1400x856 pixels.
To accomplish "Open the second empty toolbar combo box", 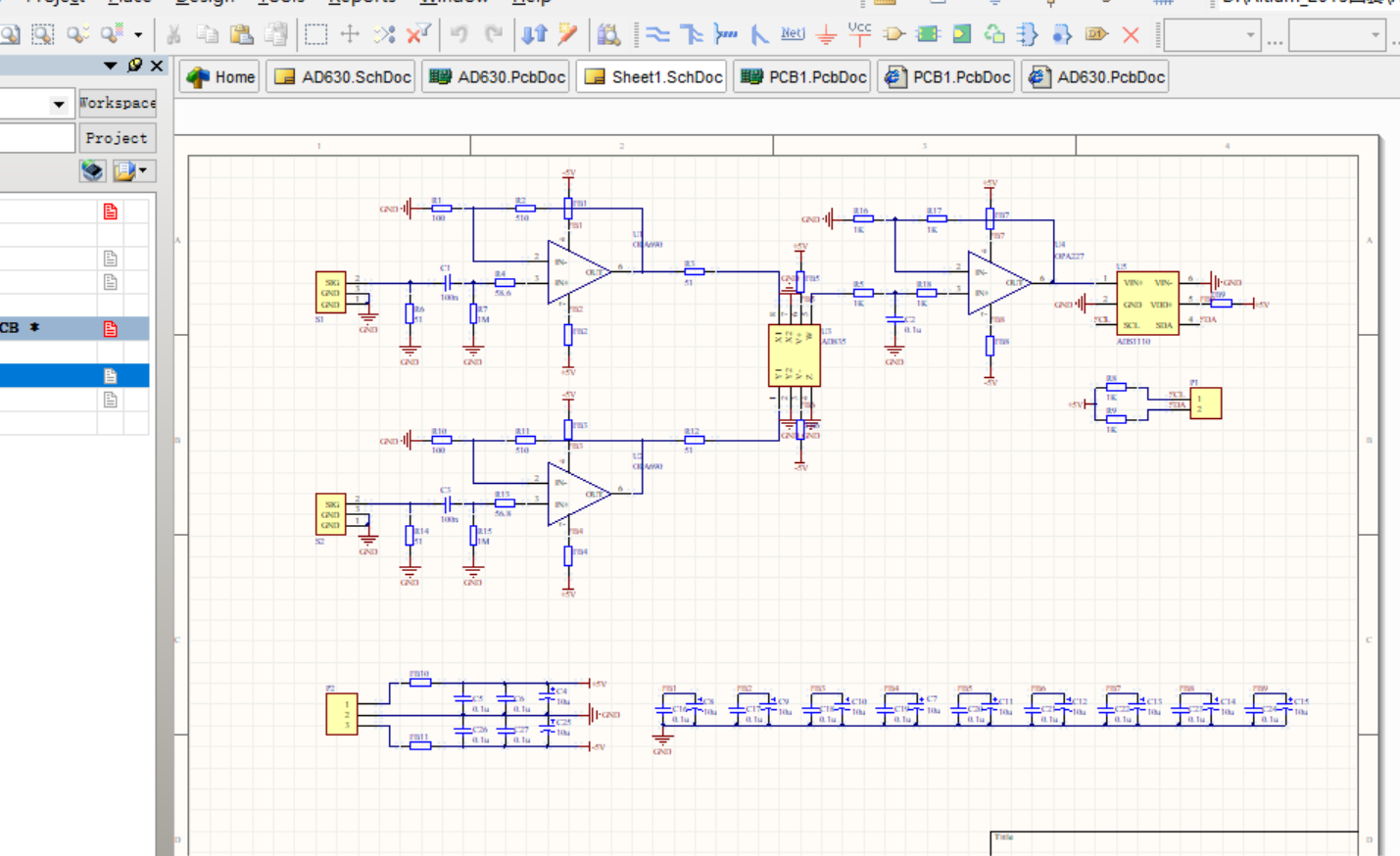I will (1336, 35).
